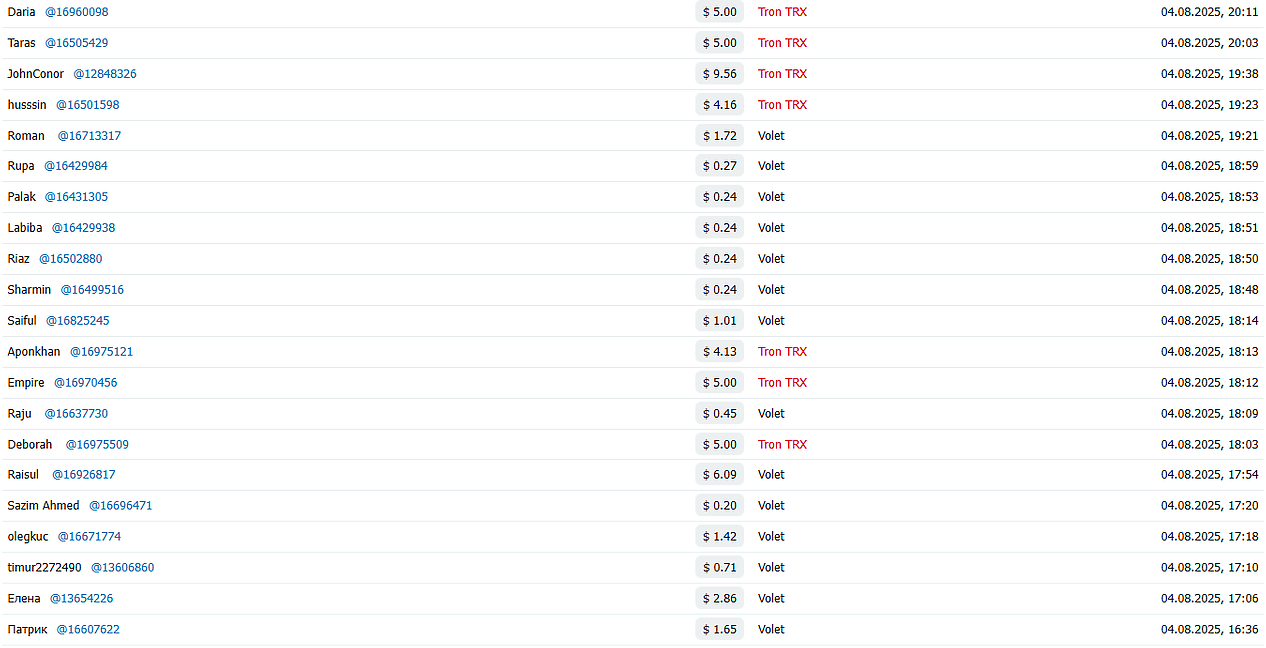Open Елена's user link @13654226
Image resolution: width=1266 pixels, height=648 pixels.
[82, 599]
